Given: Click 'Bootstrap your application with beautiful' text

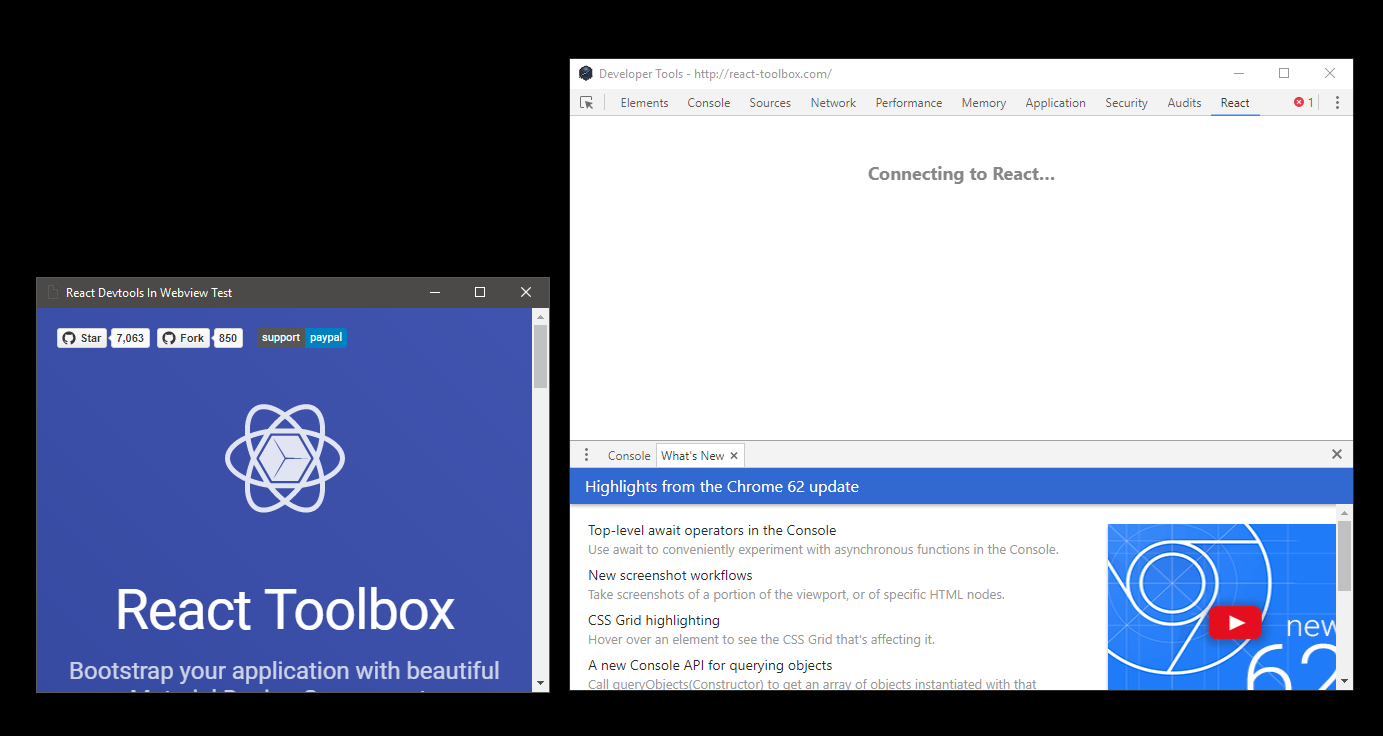Looking at the screenshot, I should click(285, 670).
